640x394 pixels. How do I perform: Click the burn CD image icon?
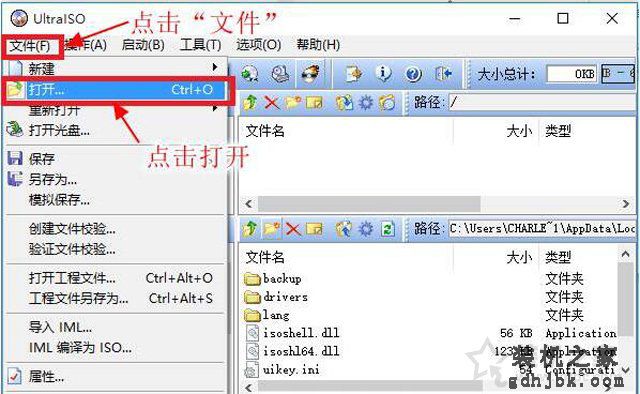(x=311, y=74)
